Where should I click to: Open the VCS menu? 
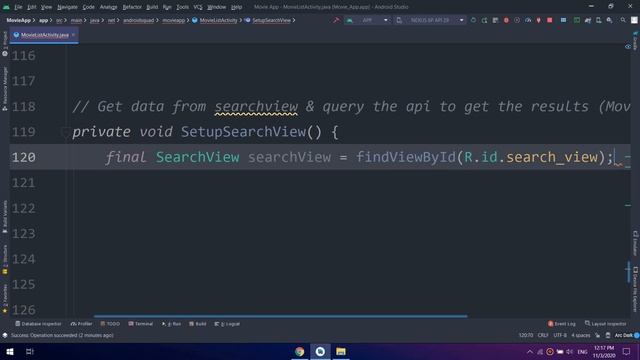(198, 7)
